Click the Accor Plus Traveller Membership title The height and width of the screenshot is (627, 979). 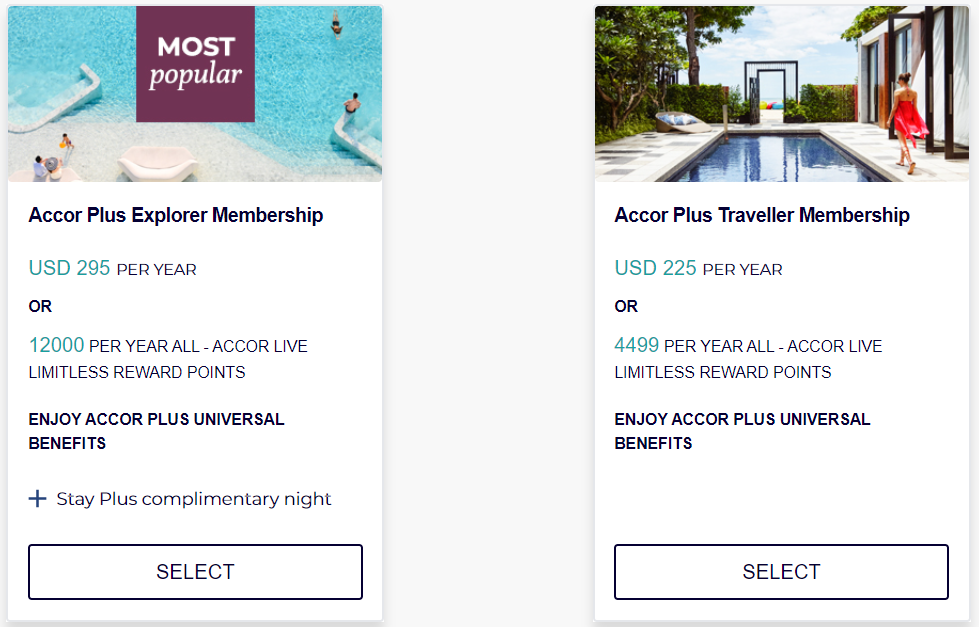pos(762,215)
